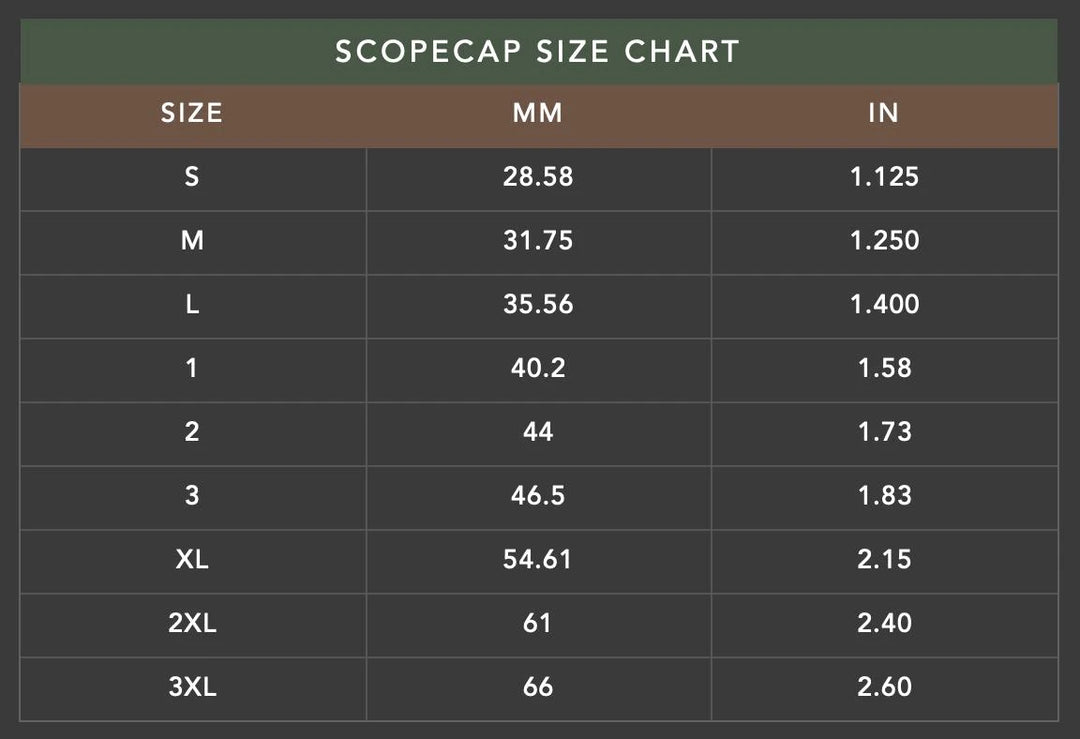1080x739 pixels.
Task: Select the 1.400 inch cell
Action: click(x=884, y=305)
